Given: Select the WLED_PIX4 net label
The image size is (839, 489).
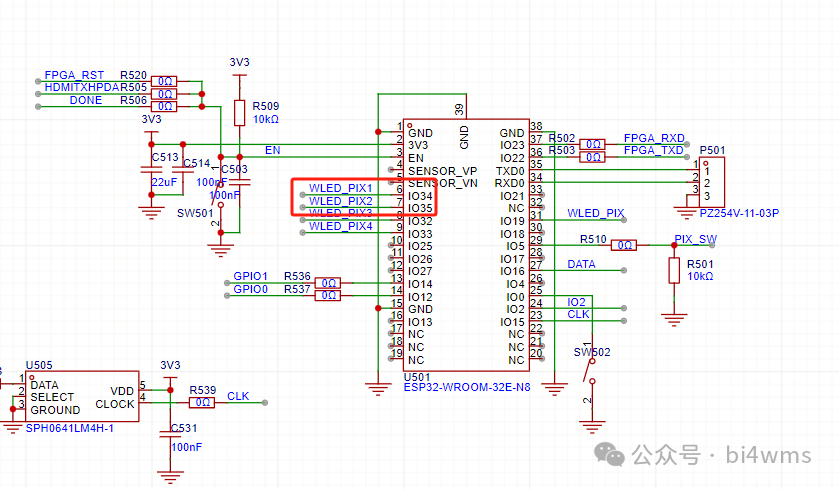Looking at the screenshot, I should click(x=340, y=226).
